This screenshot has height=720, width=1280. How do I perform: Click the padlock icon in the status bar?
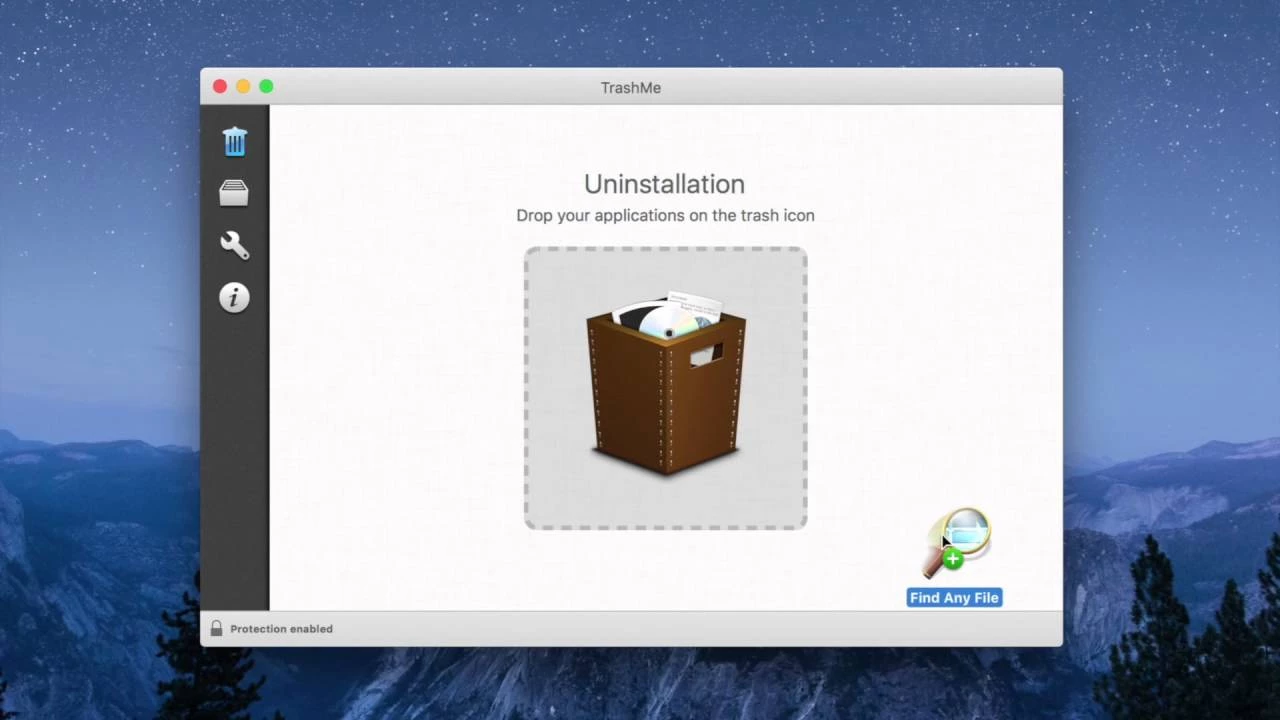tap(216, 628)
